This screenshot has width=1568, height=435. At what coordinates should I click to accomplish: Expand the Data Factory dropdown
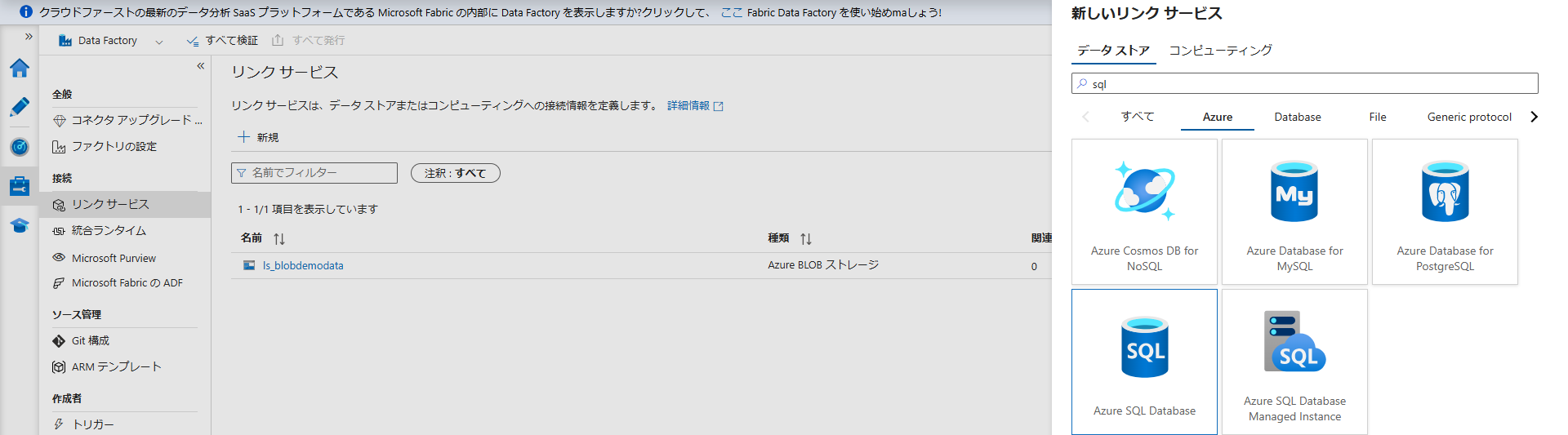click(158, 41)
